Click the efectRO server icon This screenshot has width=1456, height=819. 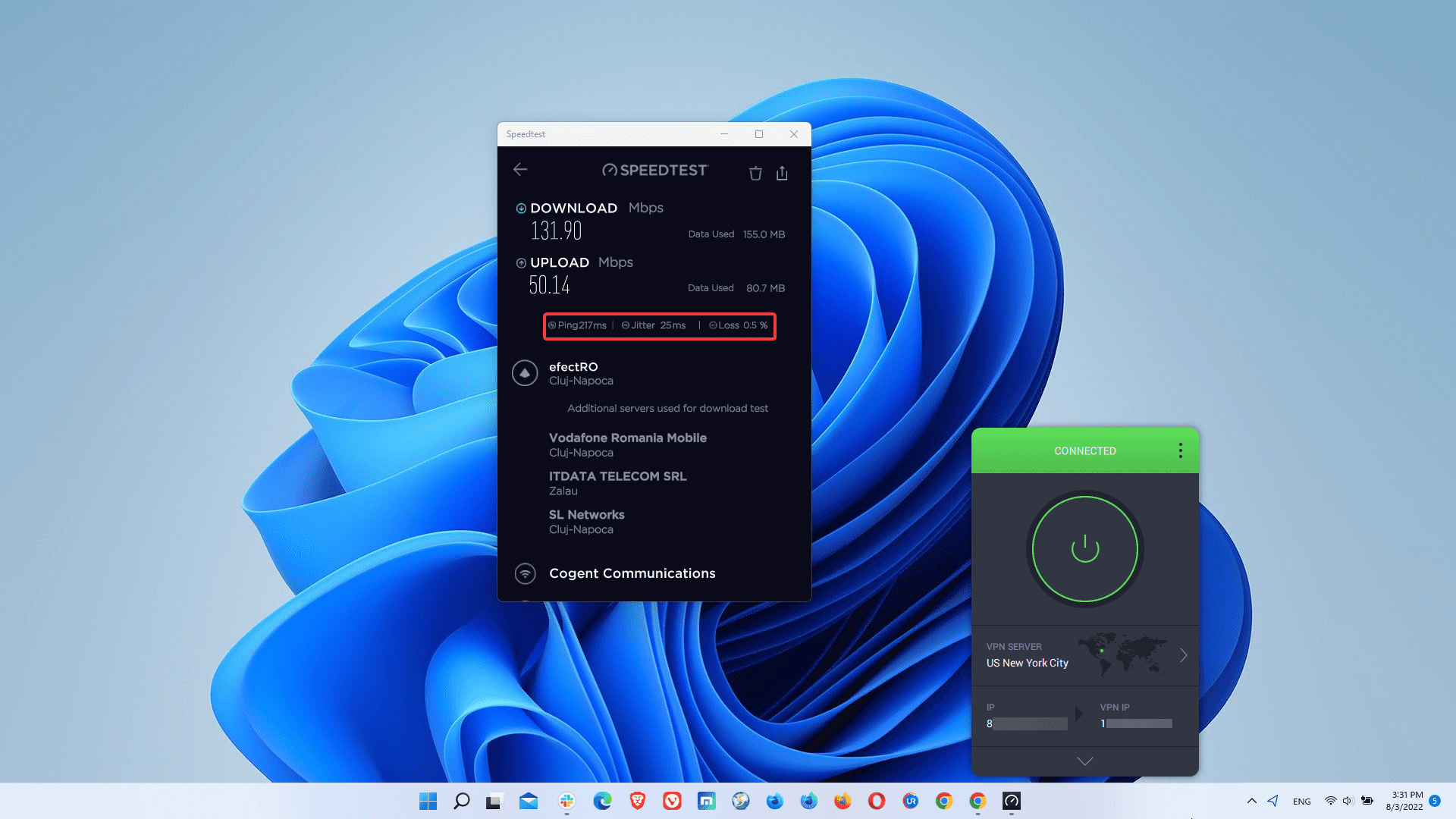click(525, 373)
